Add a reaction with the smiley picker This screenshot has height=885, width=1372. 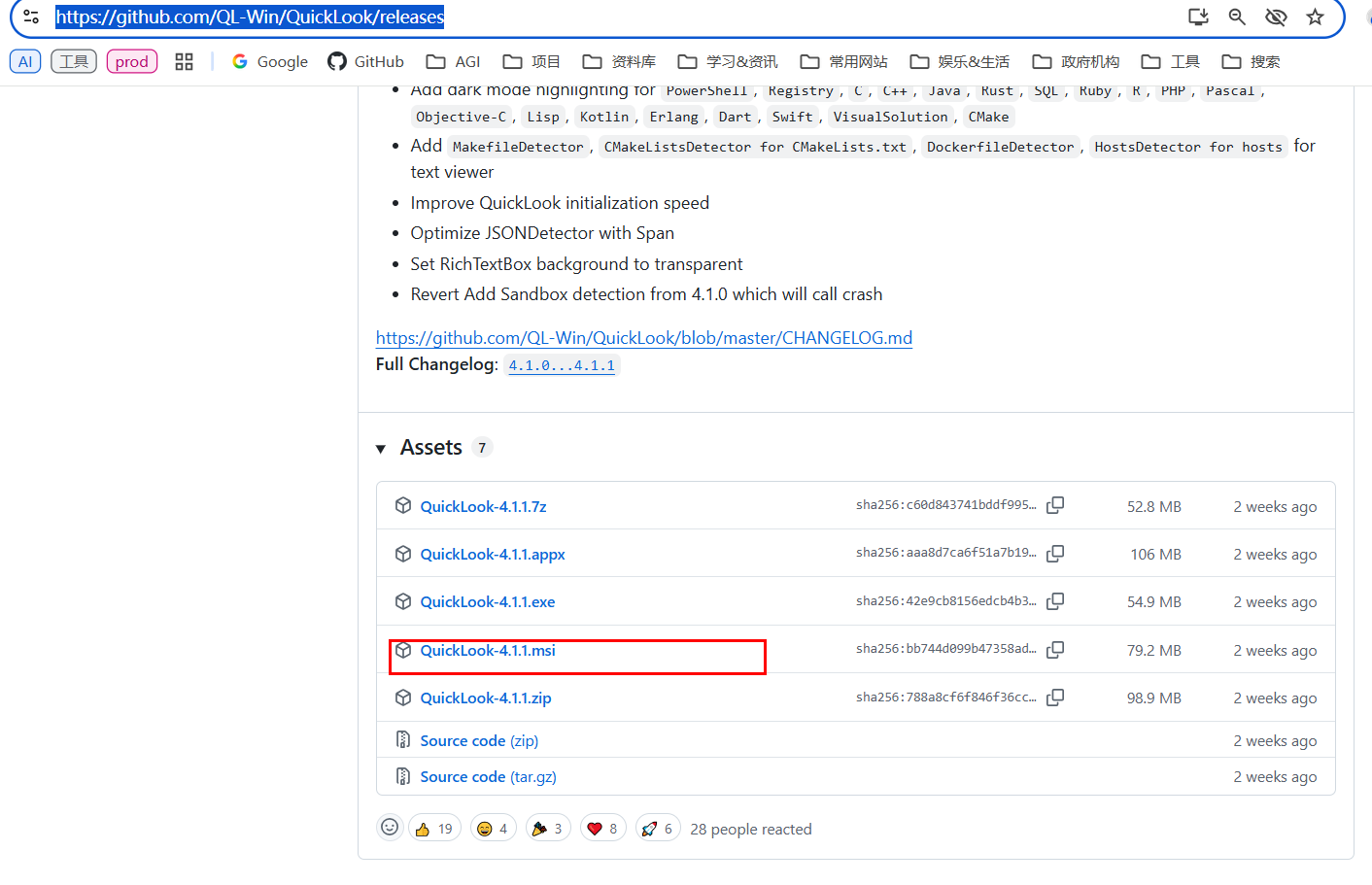point(390,828)
